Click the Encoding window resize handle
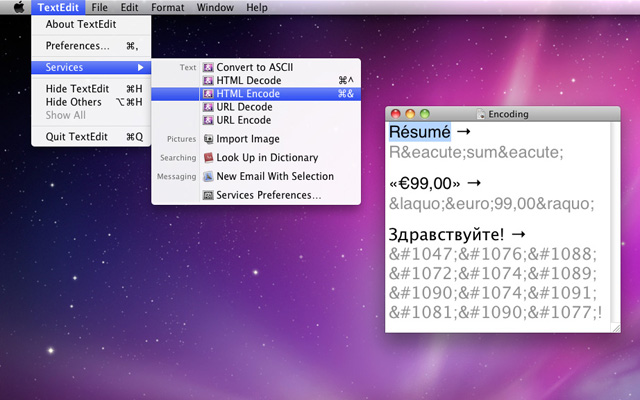The image size is (640, 400). [x=616, y=327]
